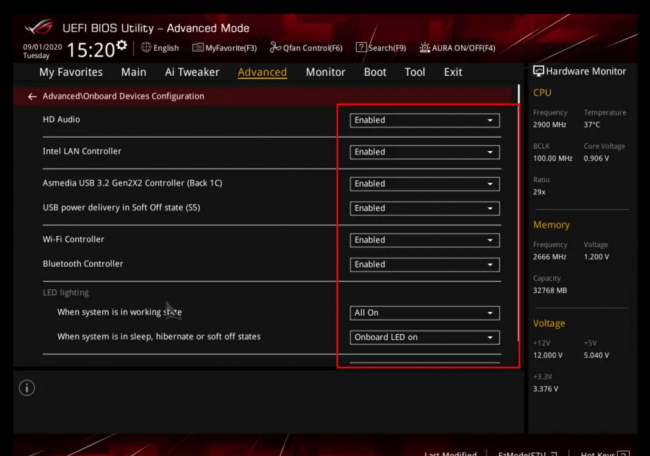This screenshot has width=650, height=456.
Task: Switch to Main tab
Action: (133, 72)
